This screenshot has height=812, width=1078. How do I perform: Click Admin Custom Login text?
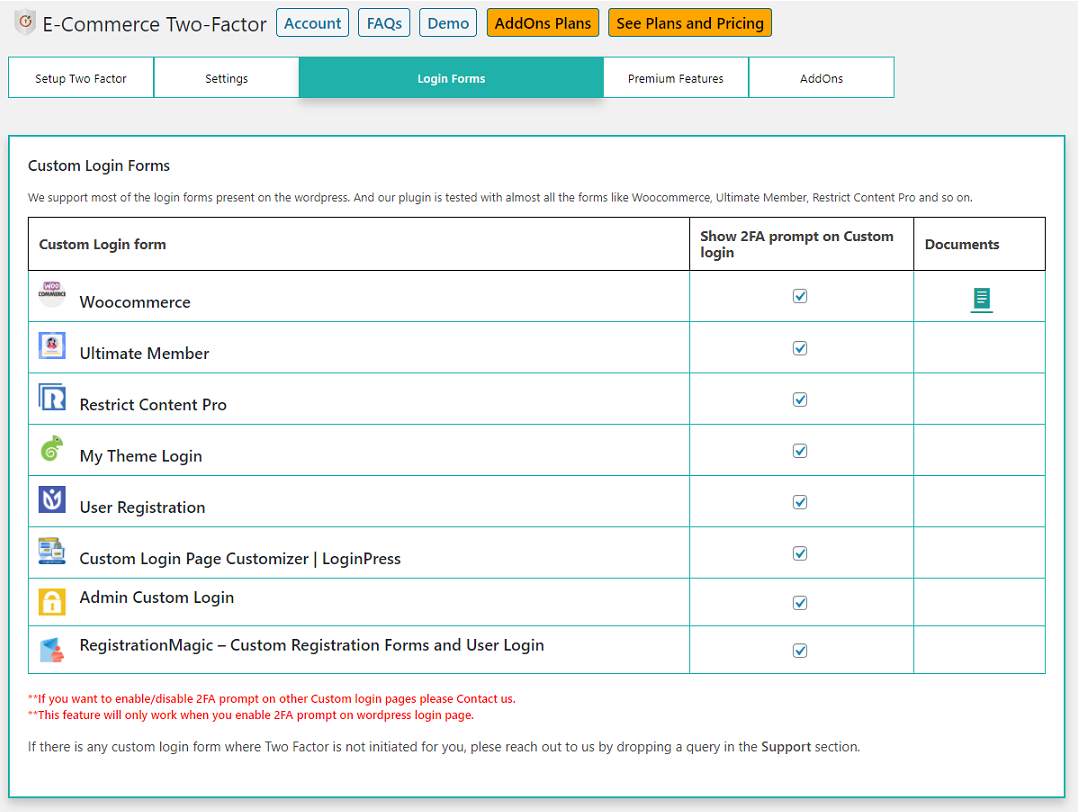click(x=157, y=597)
